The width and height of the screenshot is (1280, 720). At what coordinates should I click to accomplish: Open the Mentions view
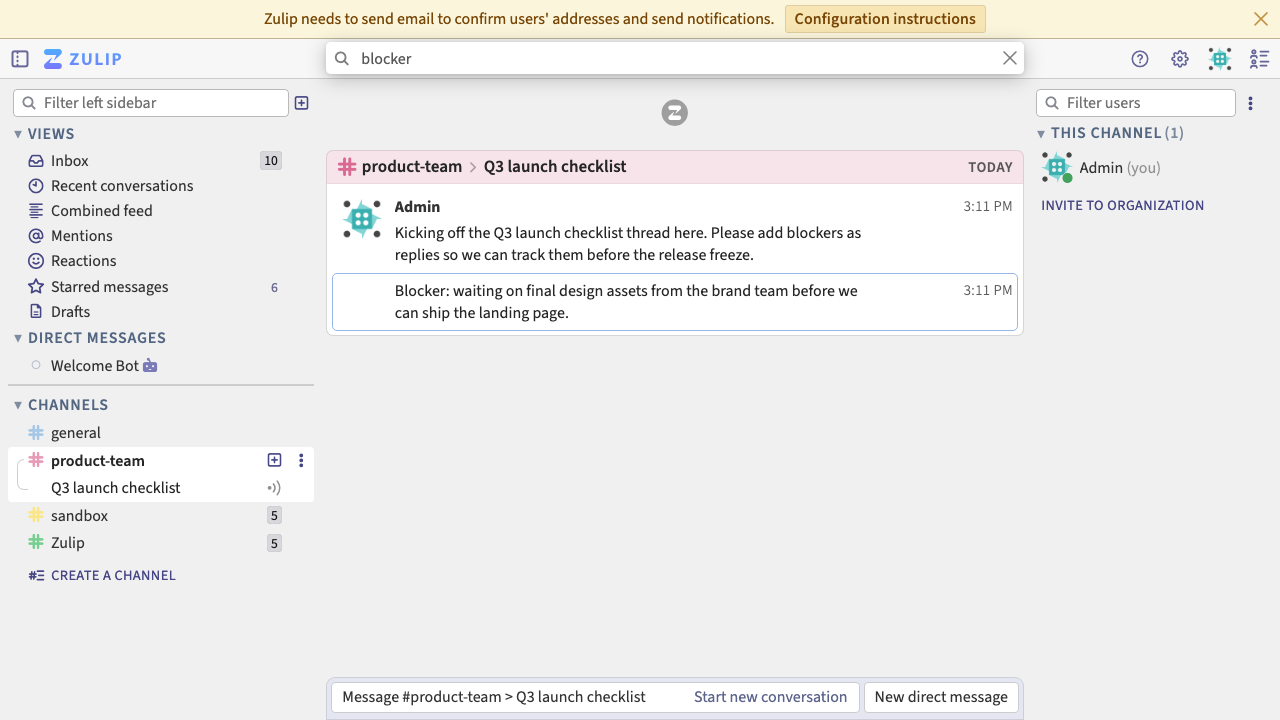(82, 236)
